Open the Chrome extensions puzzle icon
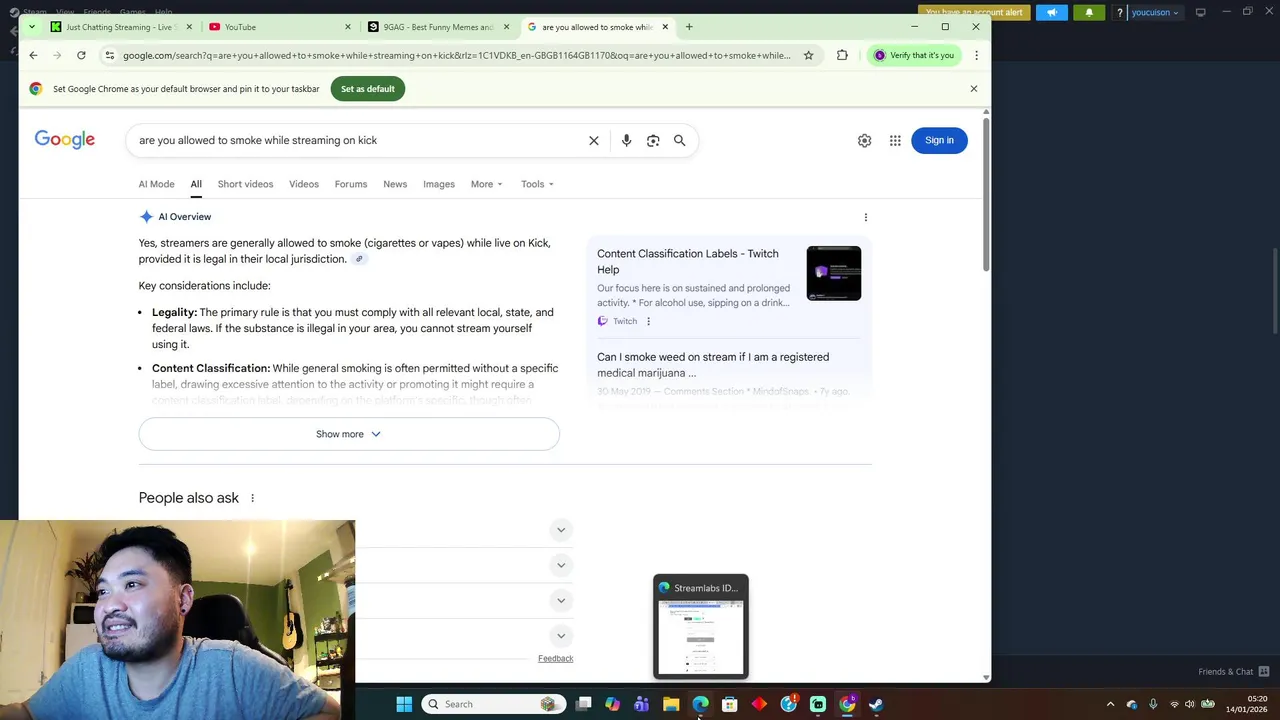Screen dimensions: 1280x720 842,55
